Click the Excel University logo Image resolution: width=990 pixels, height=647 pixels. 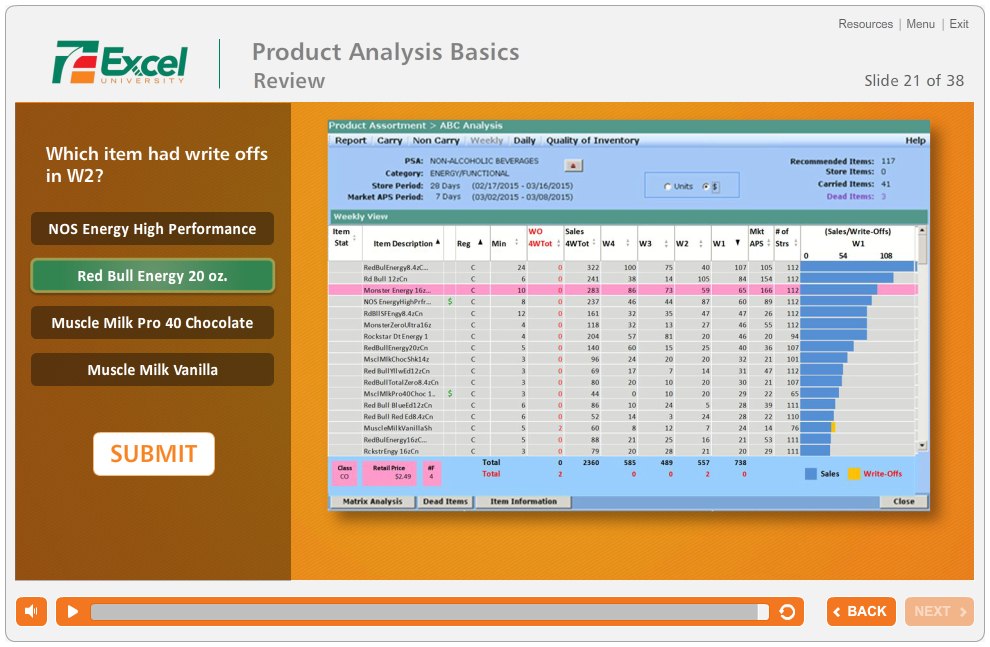(x=120, y=62)
